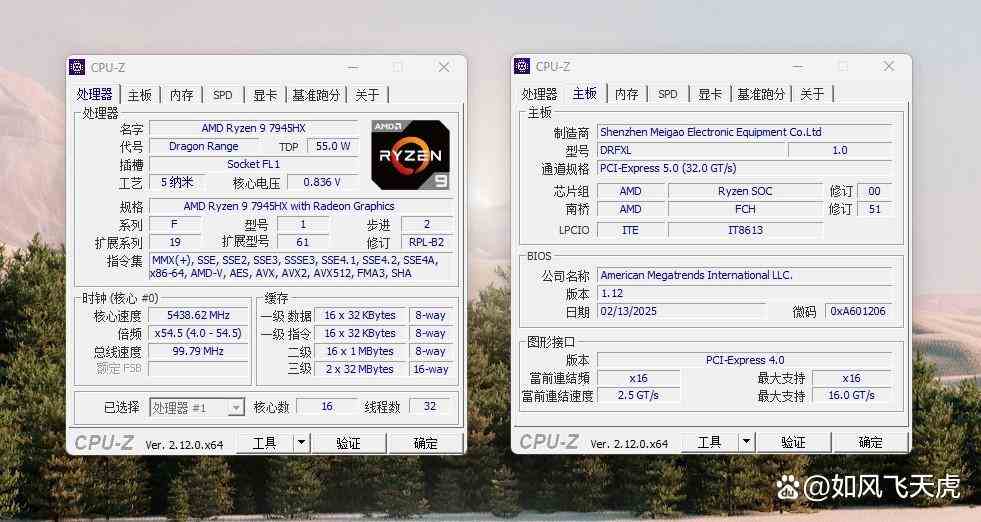Click the AMD Ryzen 9 logo image
The image size is (981, 522).
click(x=410, y=155)
